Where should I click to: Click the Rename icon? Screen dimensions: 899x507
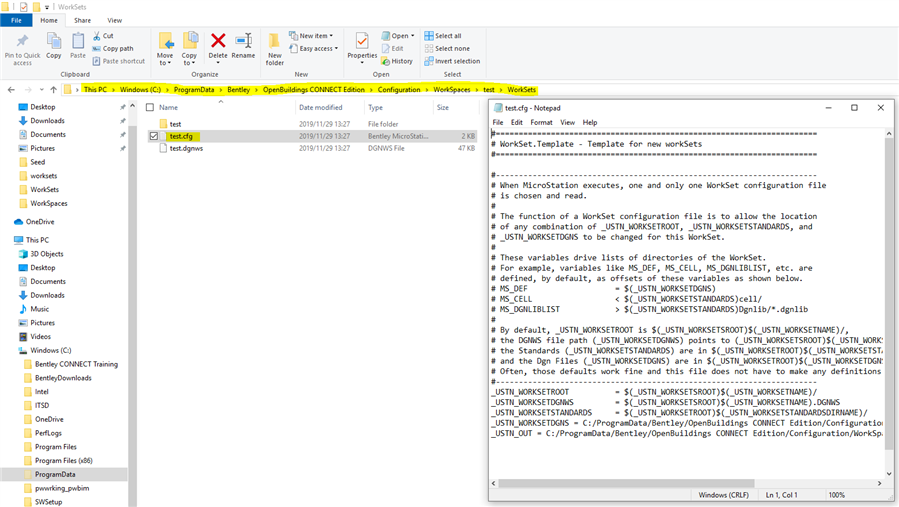click(244, 41)
